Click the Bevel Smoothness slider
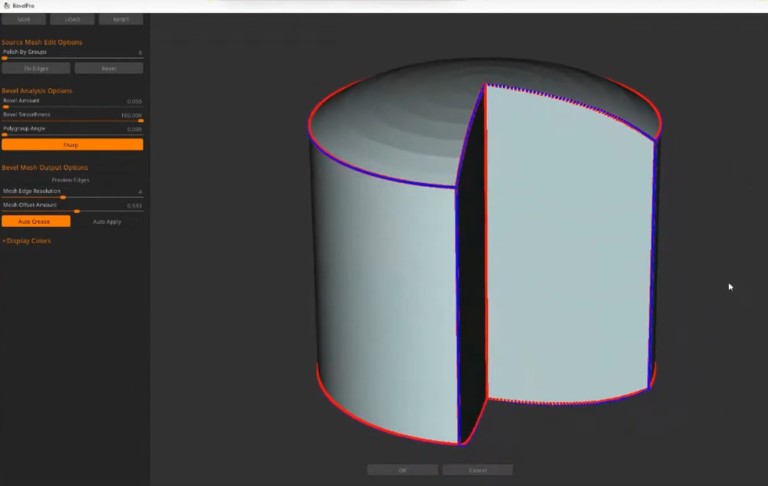This screenshot has width=768, height=486. click(x=72, y=120)
